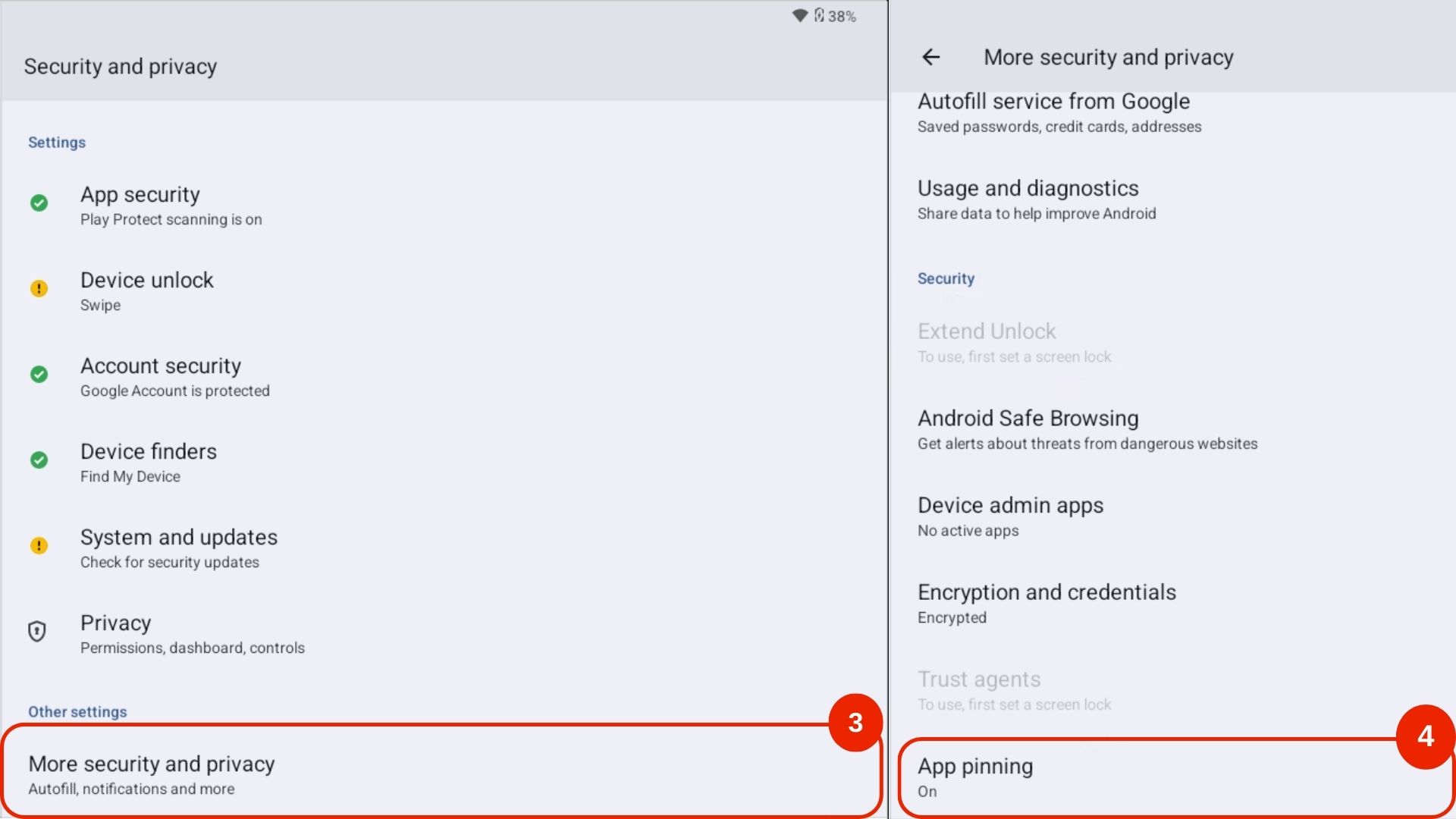Select Android Safe Browsing option

coord(1087,429)
